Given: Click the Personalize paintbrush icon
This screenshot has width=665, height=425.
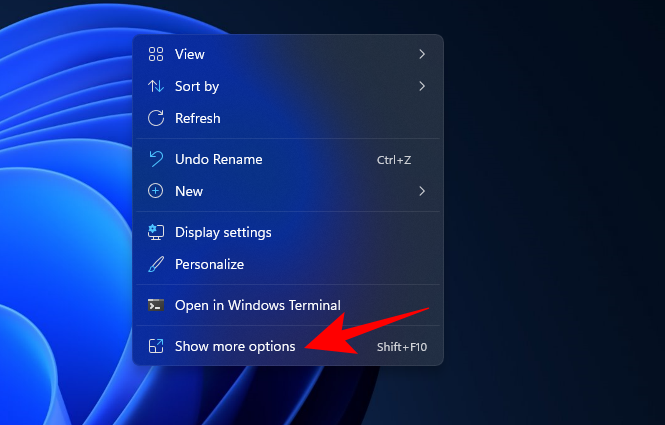Looking at the screenshot, I should pyautogui.click(x=156, y=264).
